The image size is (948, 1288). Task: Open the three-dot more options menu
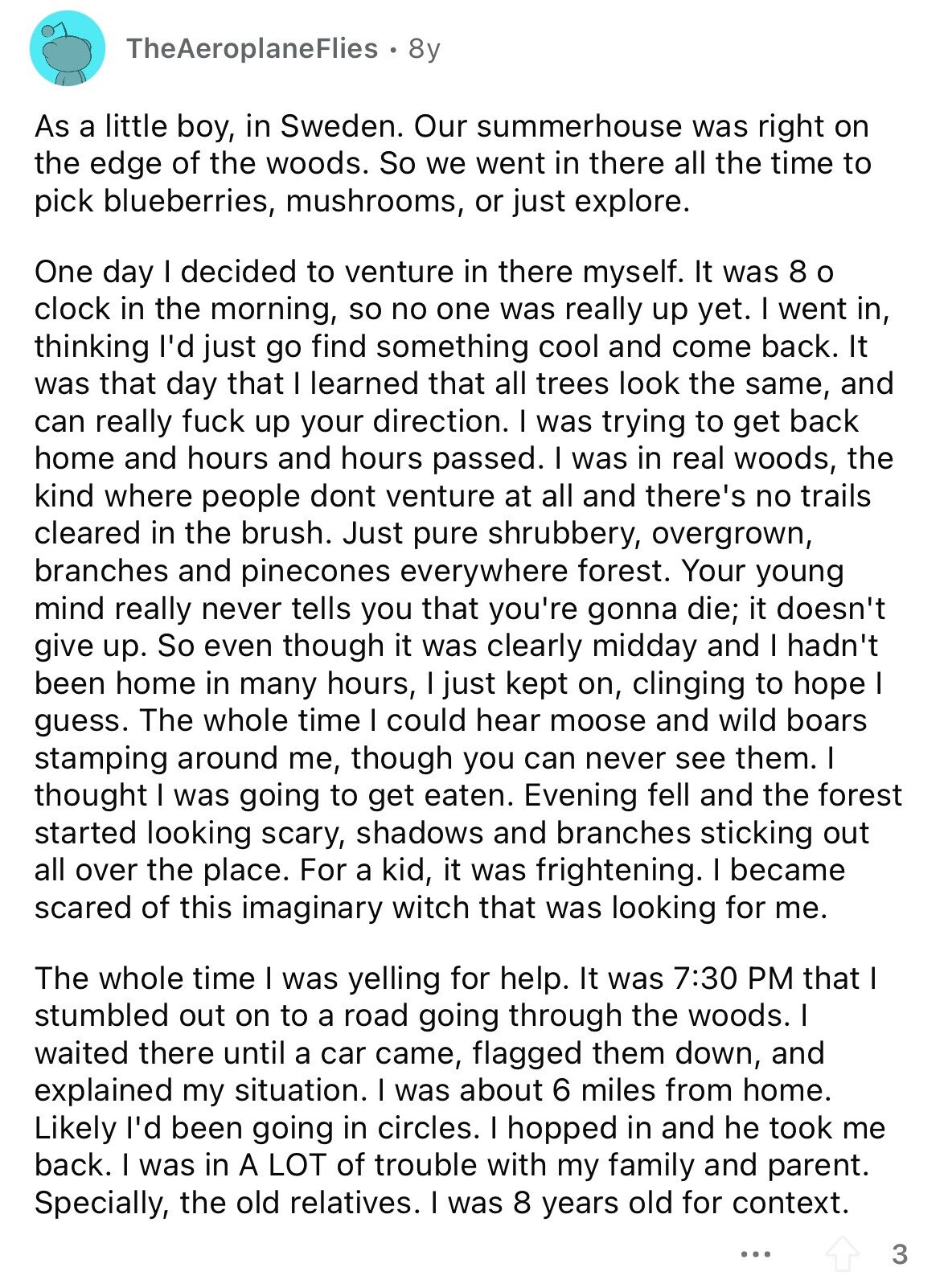(x=756, y=1254)
